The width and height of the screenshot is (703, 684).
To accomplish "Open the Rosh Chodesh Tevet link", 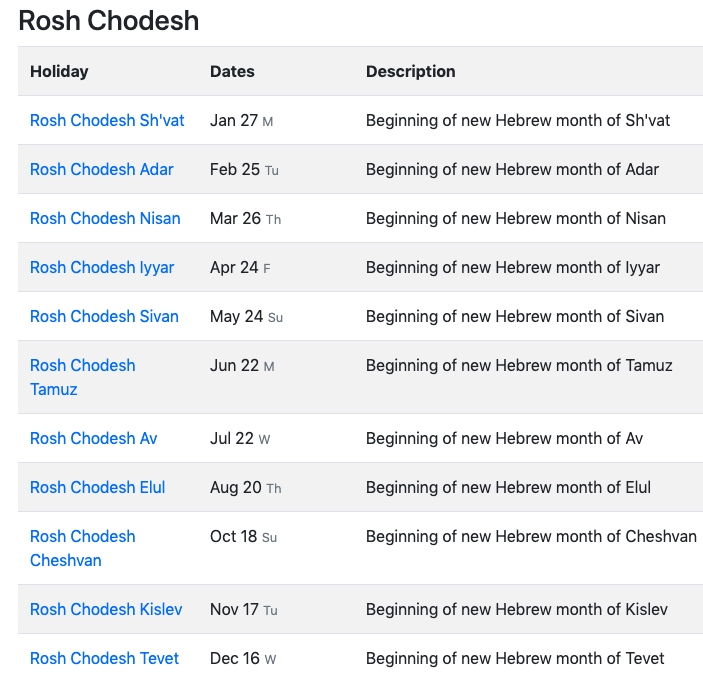I will [x=104, y=658].
